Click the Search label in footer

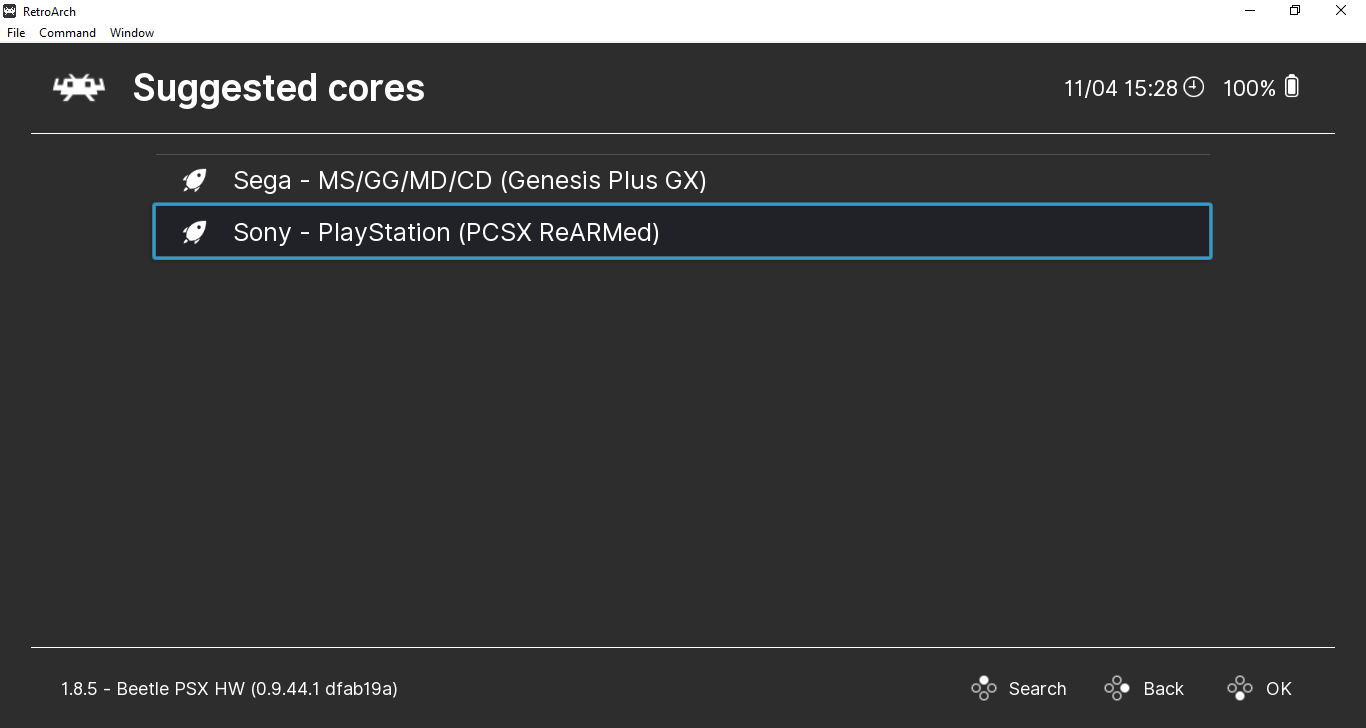point(1037,689)
